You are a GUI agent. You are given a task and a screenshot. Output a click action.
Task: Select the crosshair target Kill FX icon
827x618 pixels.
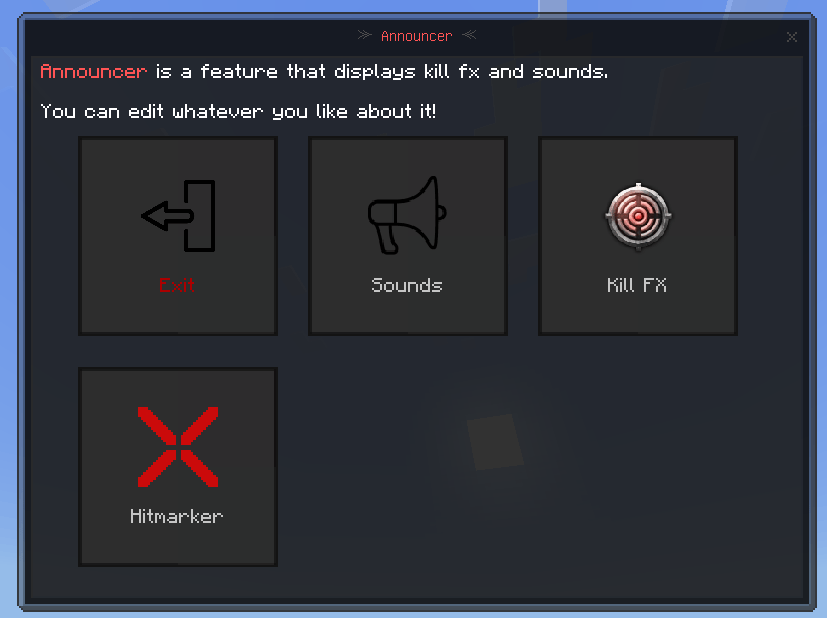tap(638, 216)
